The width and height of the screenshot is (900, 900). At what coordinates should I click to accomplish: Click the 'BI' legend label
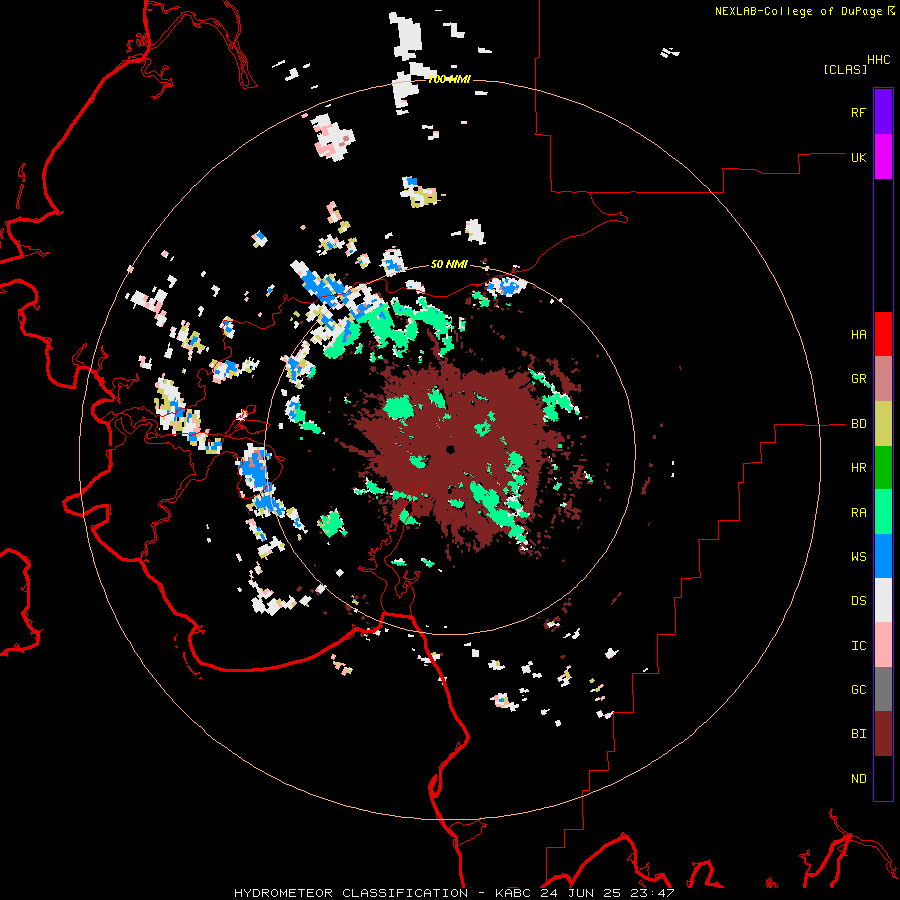(858, 734)
